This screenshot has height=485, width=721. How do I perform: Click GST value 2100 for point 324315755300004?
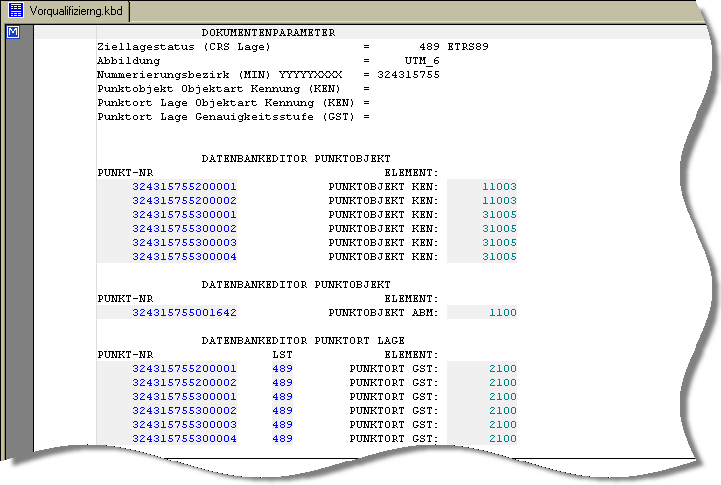point(502,439)
